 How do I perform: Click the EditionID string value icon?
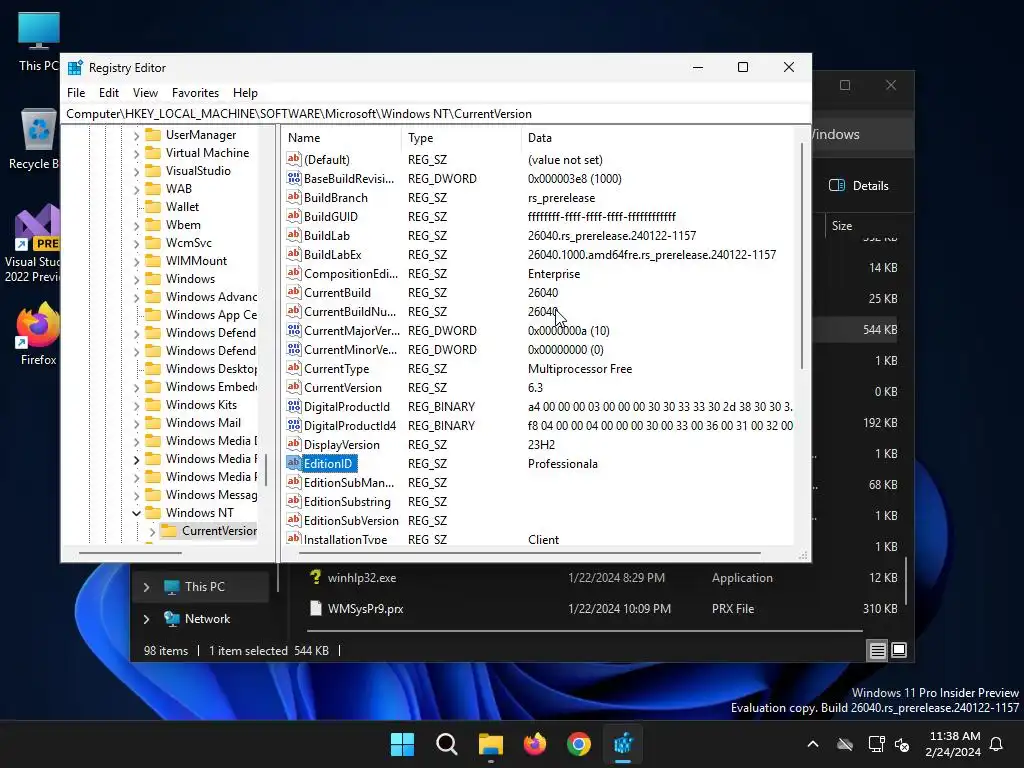pyautogui.click(x=294, y=462)
